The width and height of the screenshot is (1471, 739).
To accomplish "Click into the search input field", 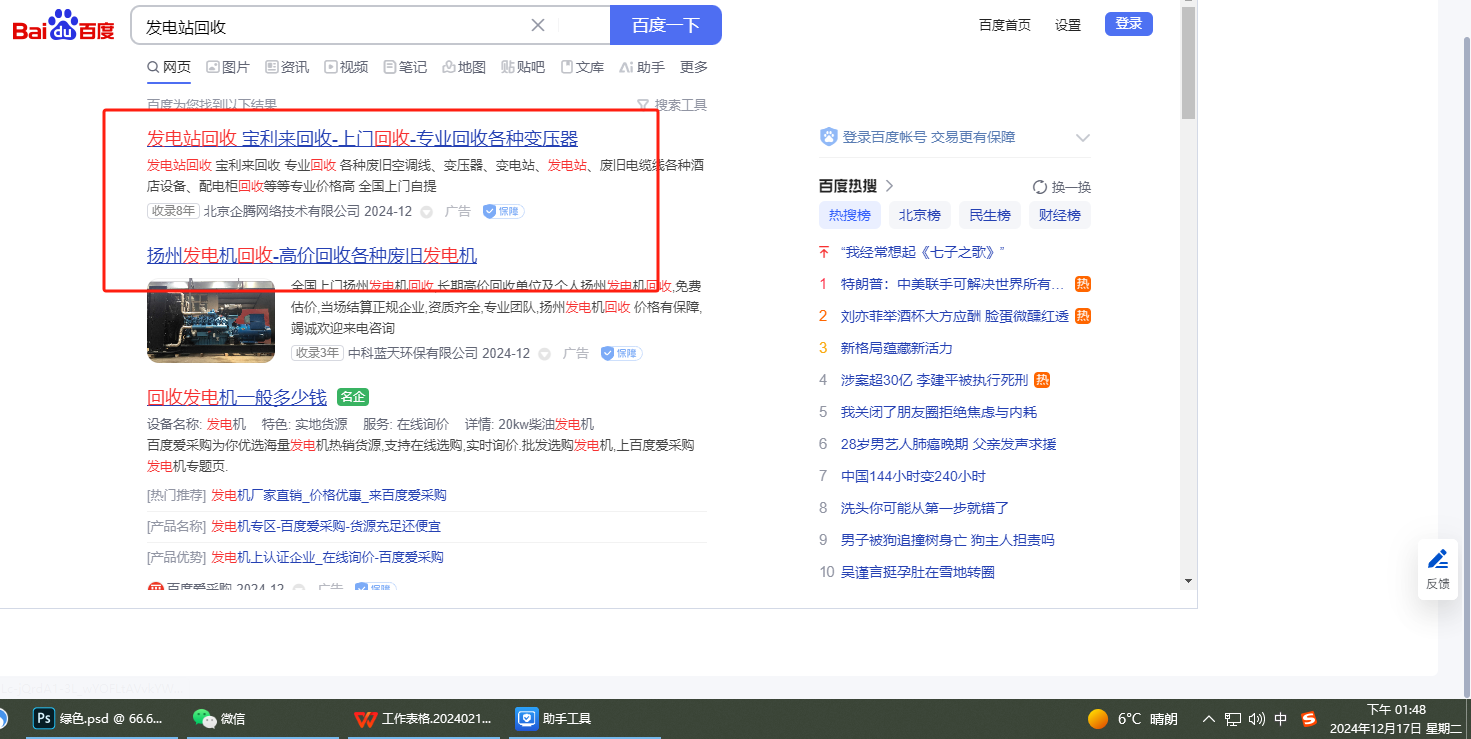I will (x=330, y=26).
